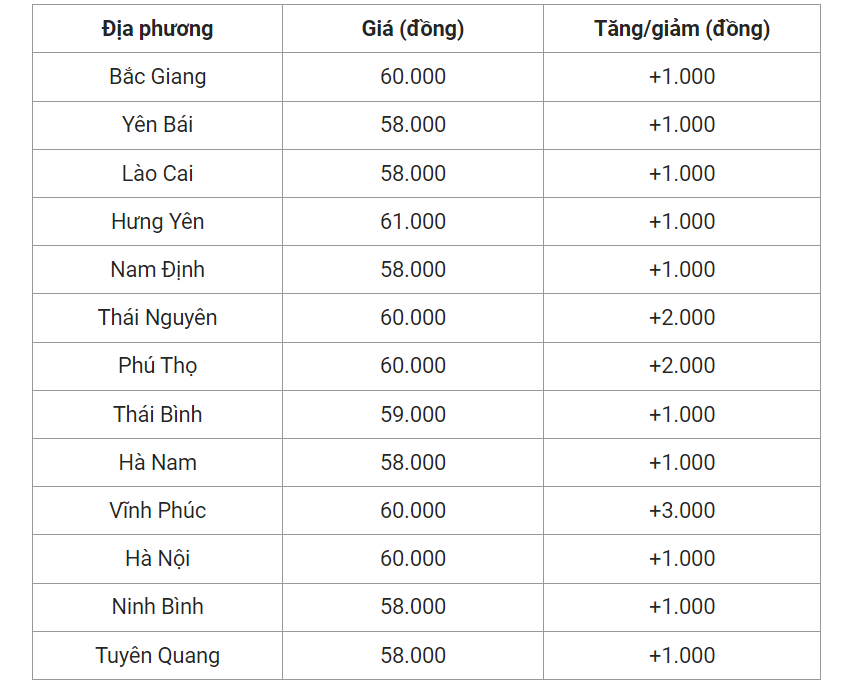The image size is (853, 692).
Task: Select the Hà Nam cell
Action: tap(157, 462)
